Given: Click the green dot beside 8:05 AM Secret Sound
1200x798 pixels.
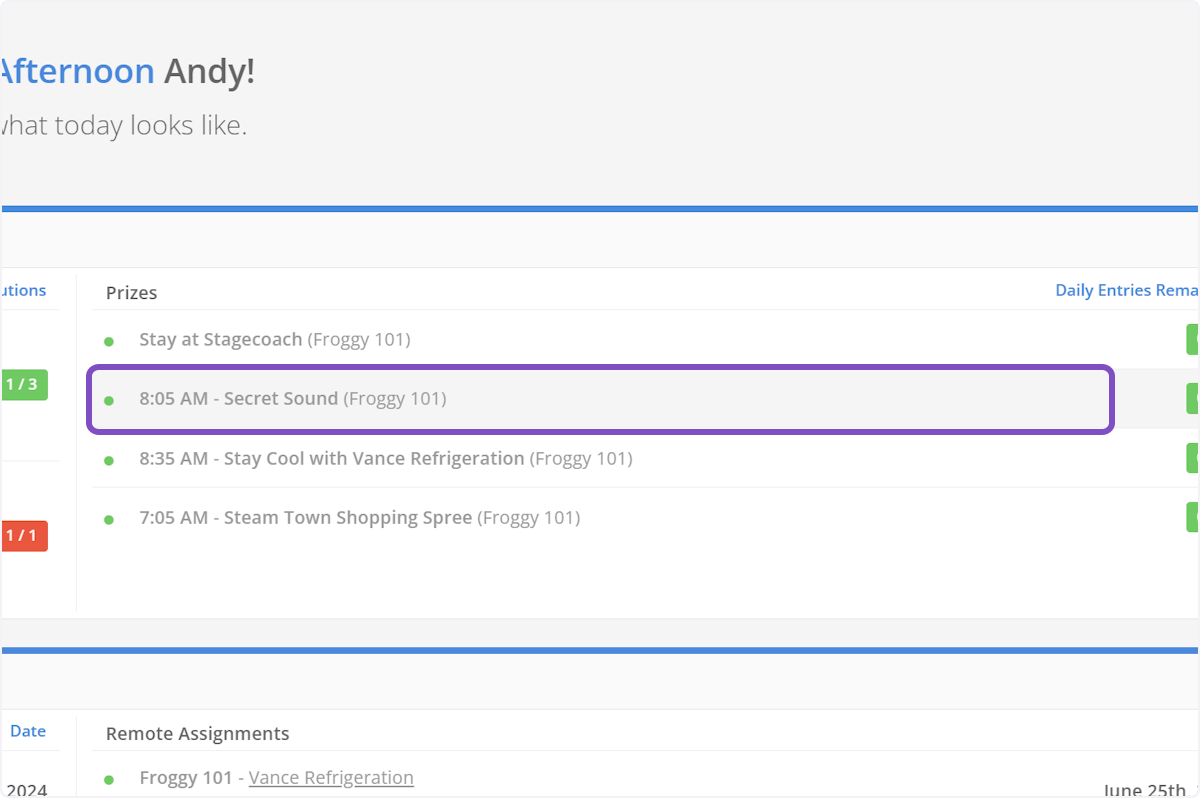Looking at the screenshot, I should tap(109, 400).
